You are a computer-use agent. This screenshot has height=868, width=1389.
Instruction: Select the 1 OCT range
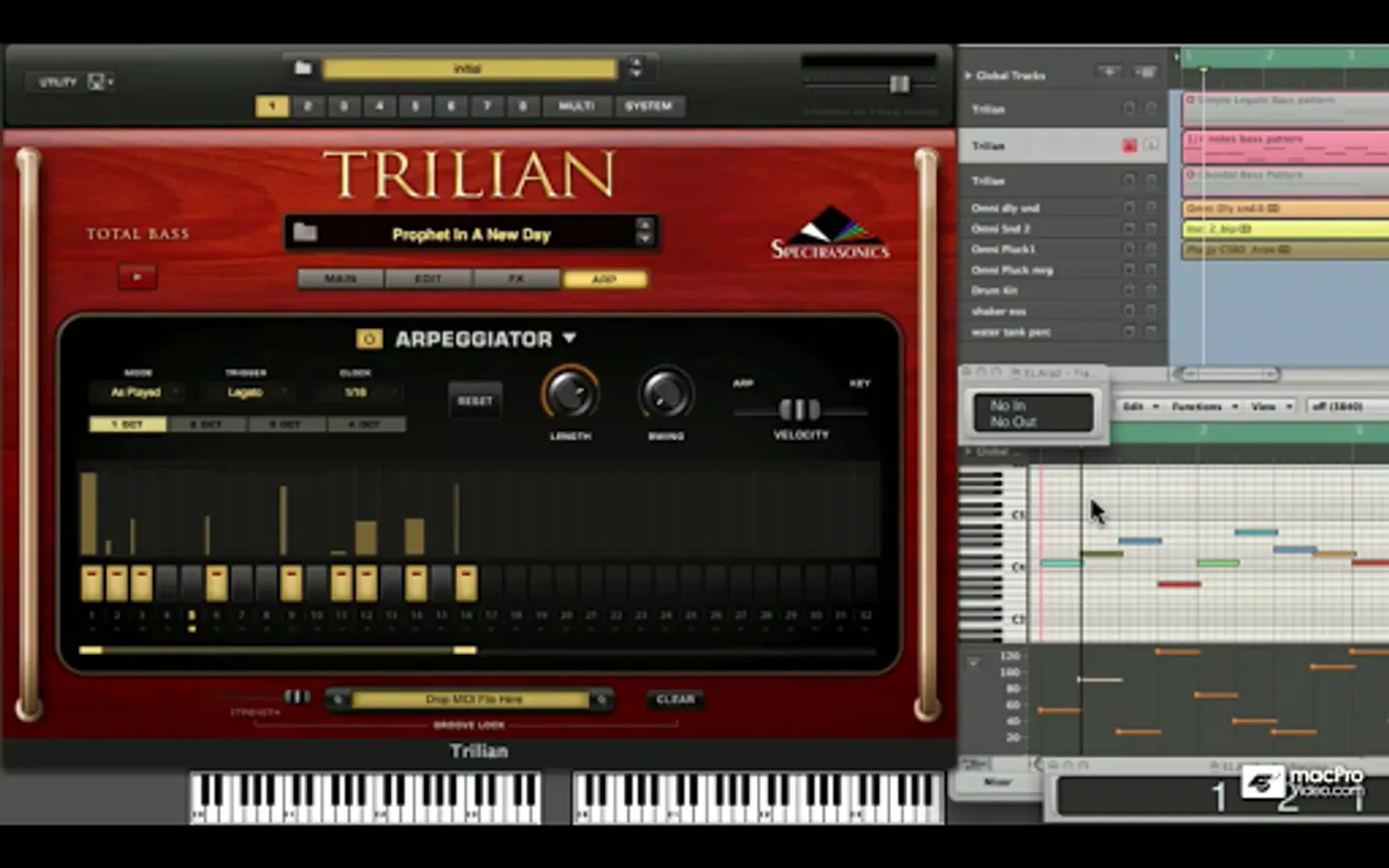[x=127, y=424]
